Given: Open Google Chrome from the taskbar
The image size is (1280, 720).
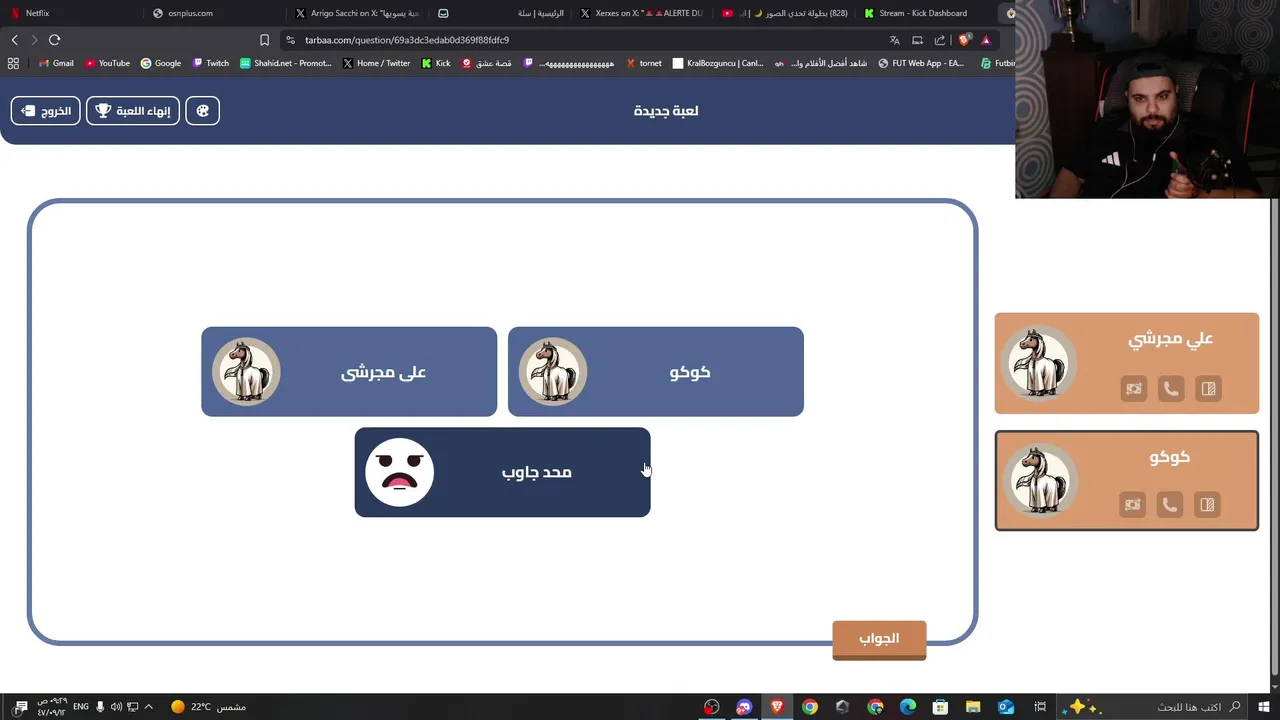Looking at the screenshot, I should (x=810, y=707).
